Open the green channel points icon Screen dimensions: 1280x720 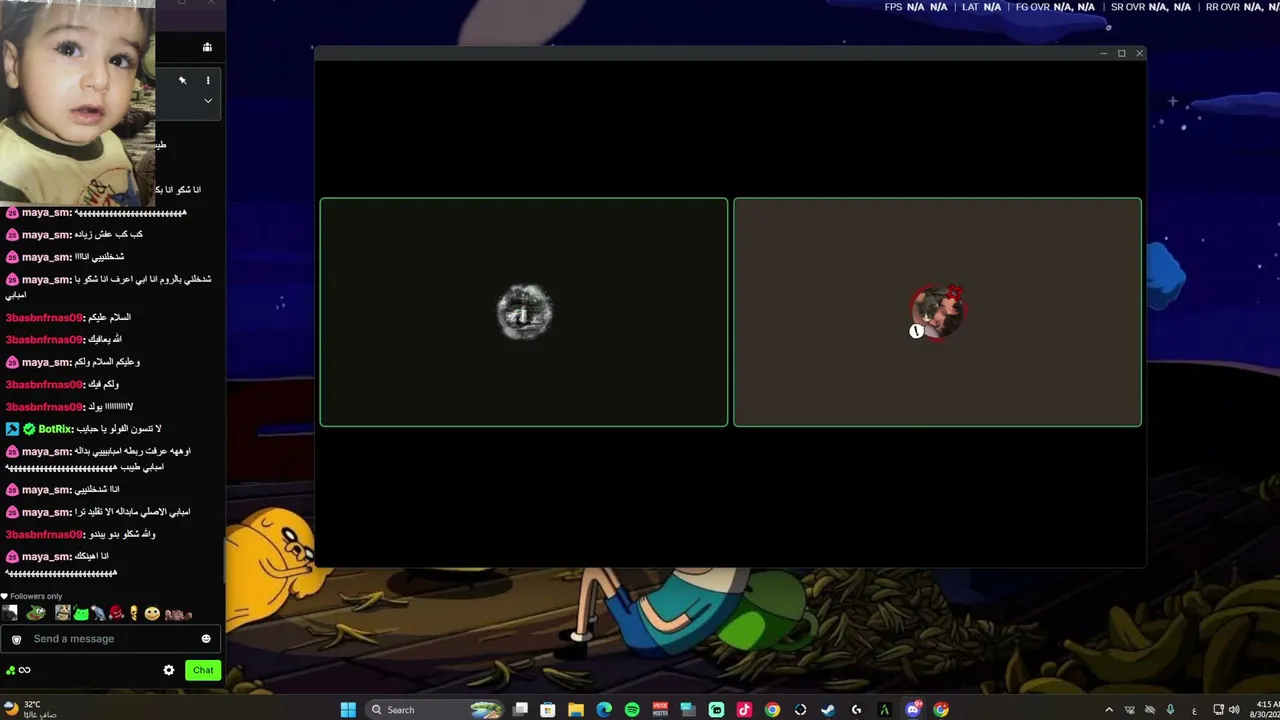tap(10, 670)
